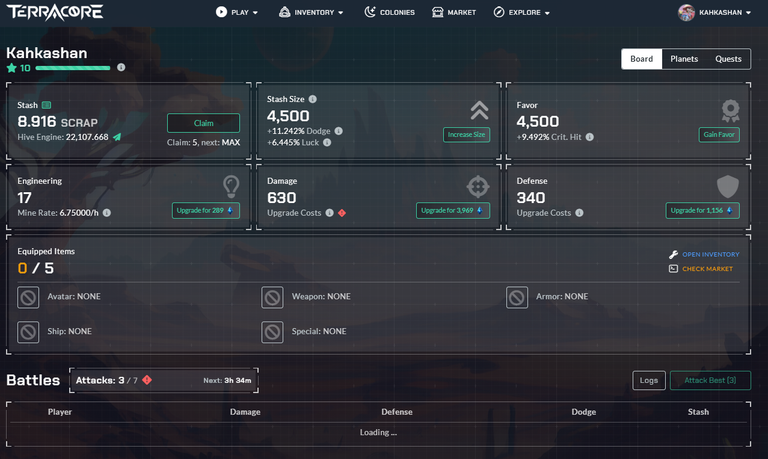Click the Next: 3h 34m timer text

[227, 381]
